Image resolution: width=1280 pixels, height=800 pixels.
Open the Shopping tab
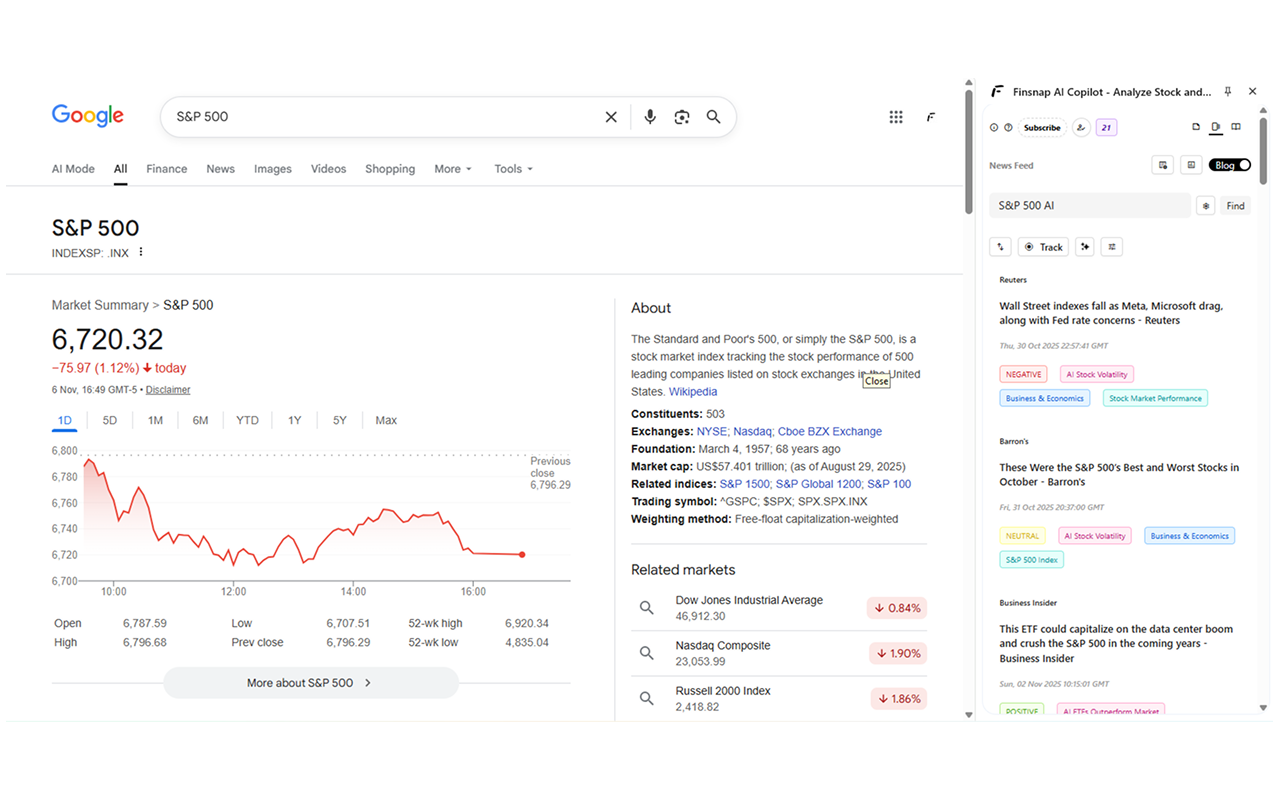tap(390, 169)
